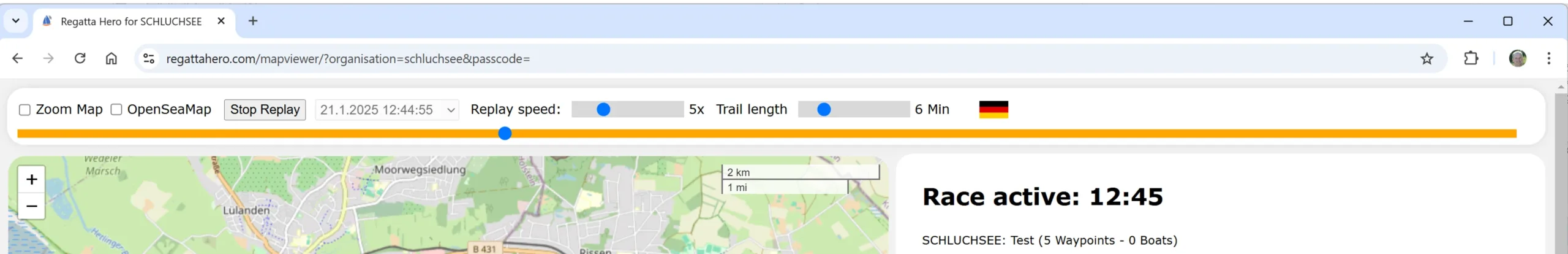This screenshot has height=254, width=1568.
Task: Bookmark this page with the star icon
Action: pyautogui.click(x=1427, y=58)
